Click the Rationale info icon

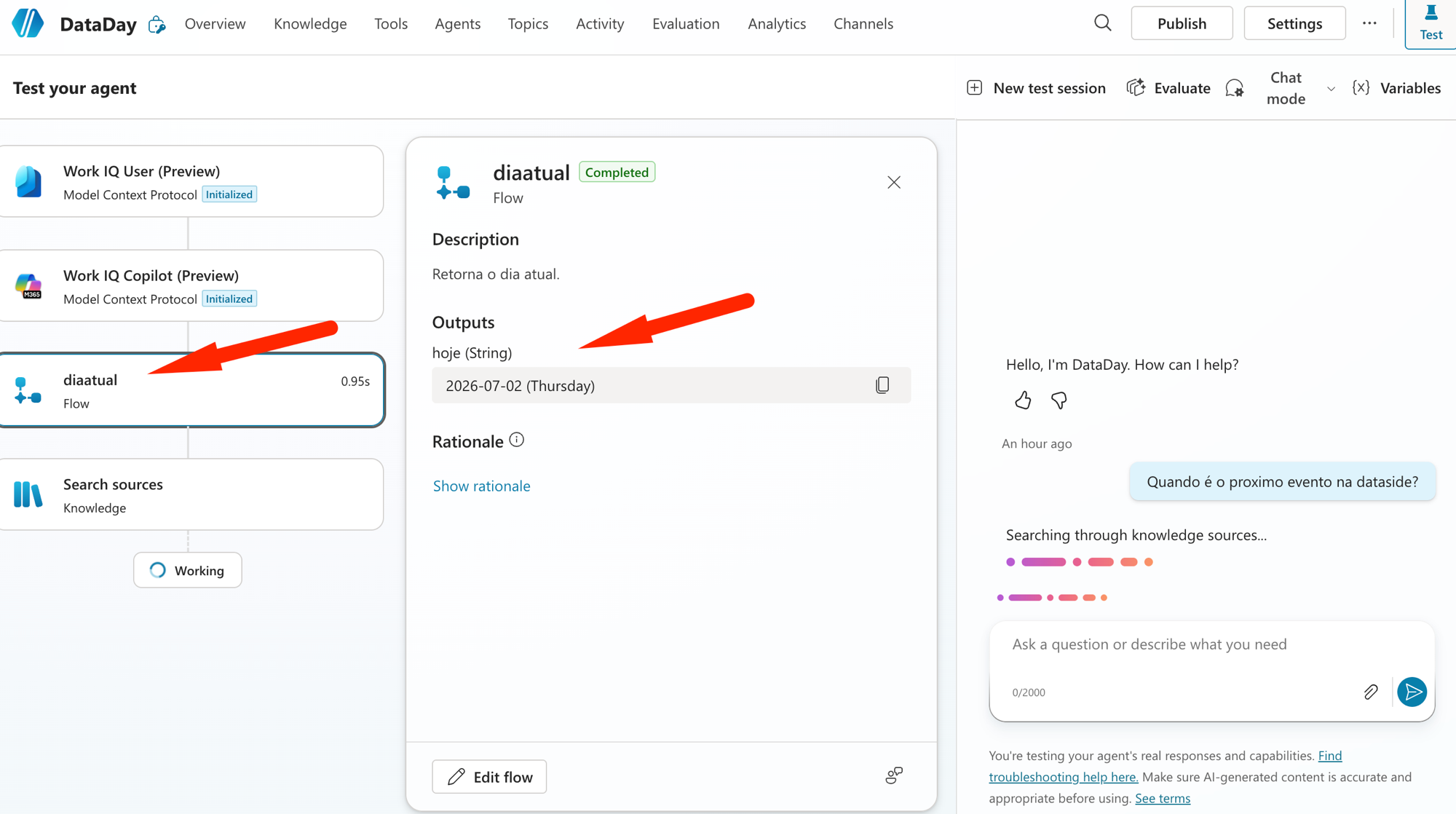pyautogui.click(x=517, y=440)
